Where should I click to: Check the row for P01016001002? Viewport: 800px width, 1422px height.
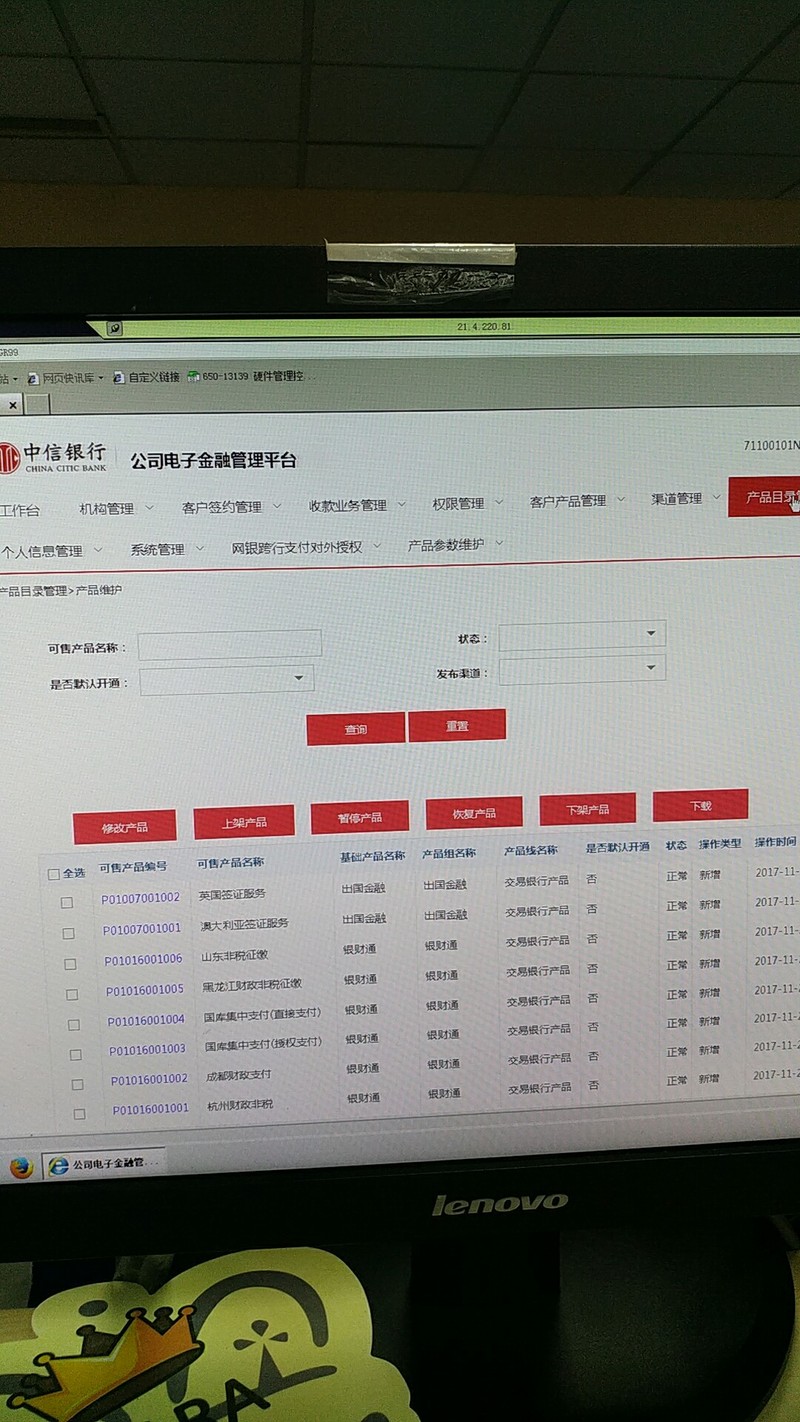(x=78, y=1085)
